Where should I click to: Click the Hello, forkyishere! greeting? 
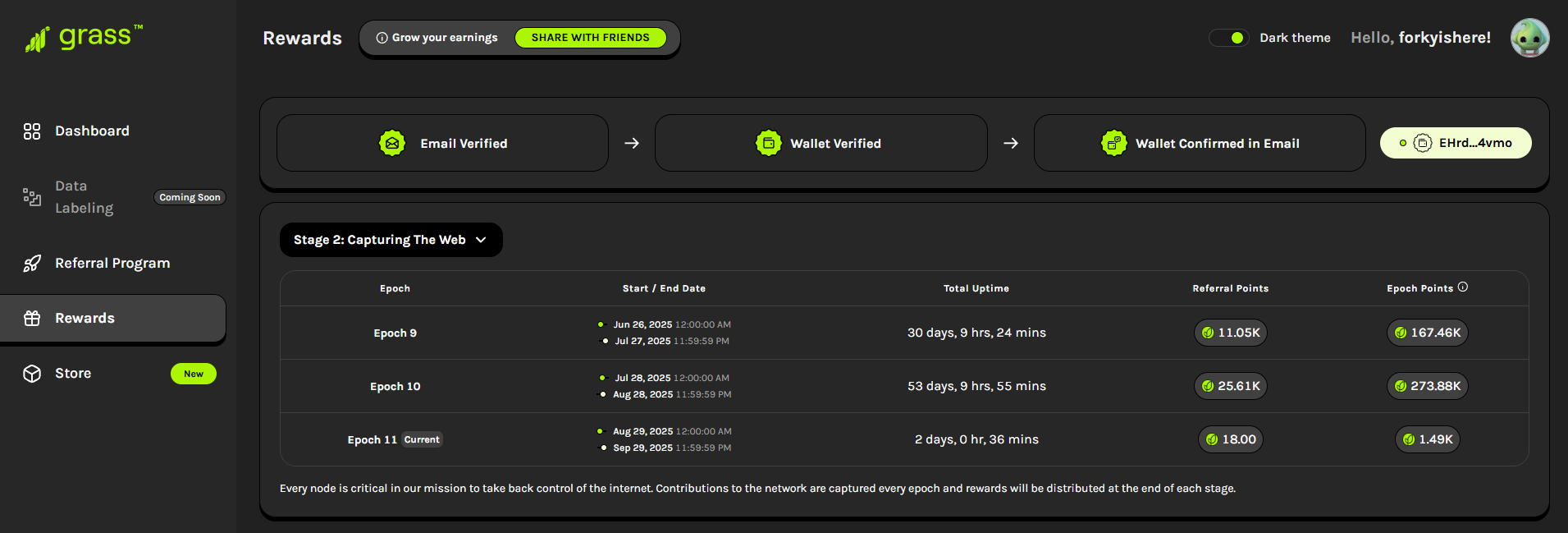tap(1421, 38)
